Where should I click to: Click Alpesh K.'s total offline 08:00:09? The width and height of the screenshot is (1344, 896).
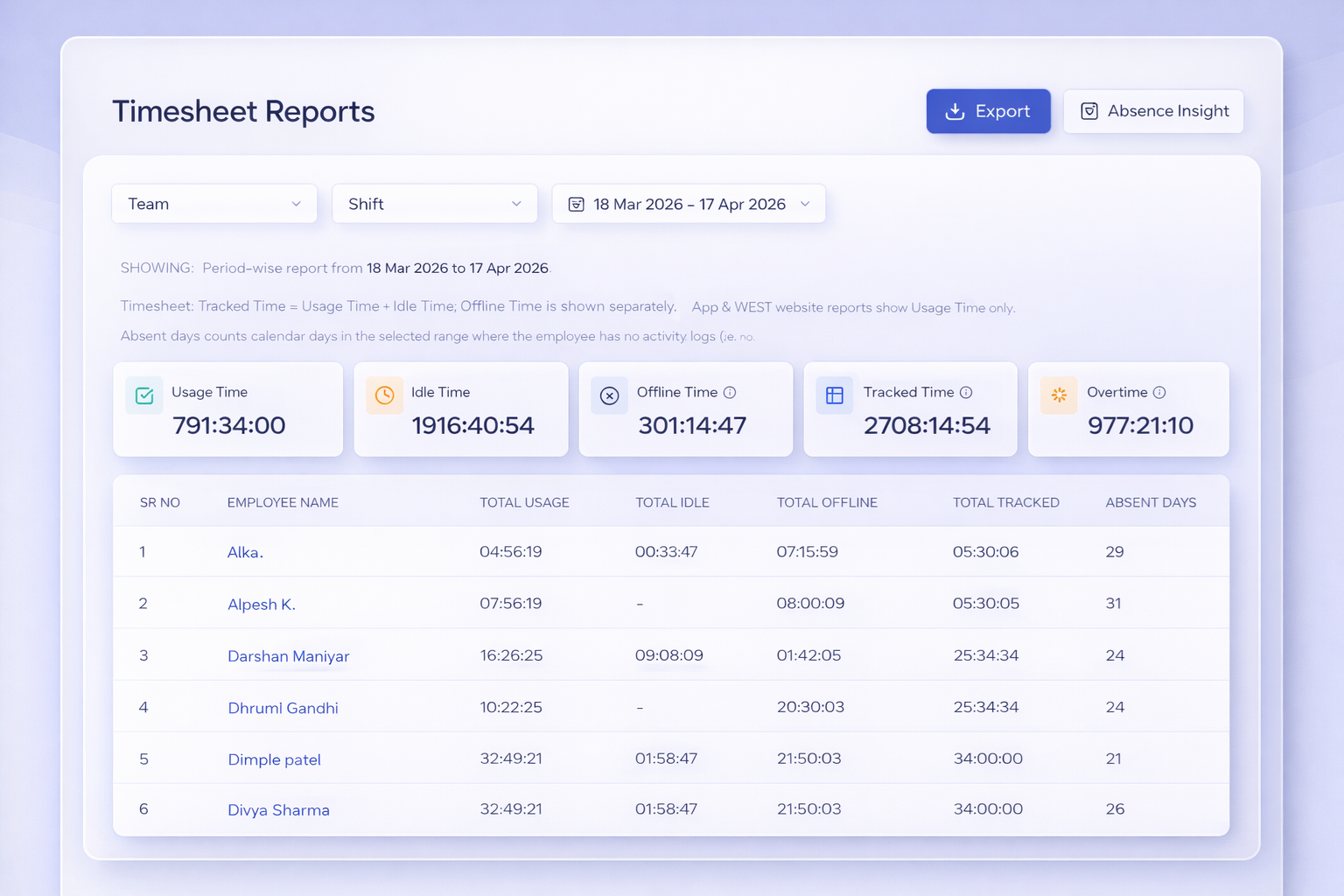pos(810,603)
